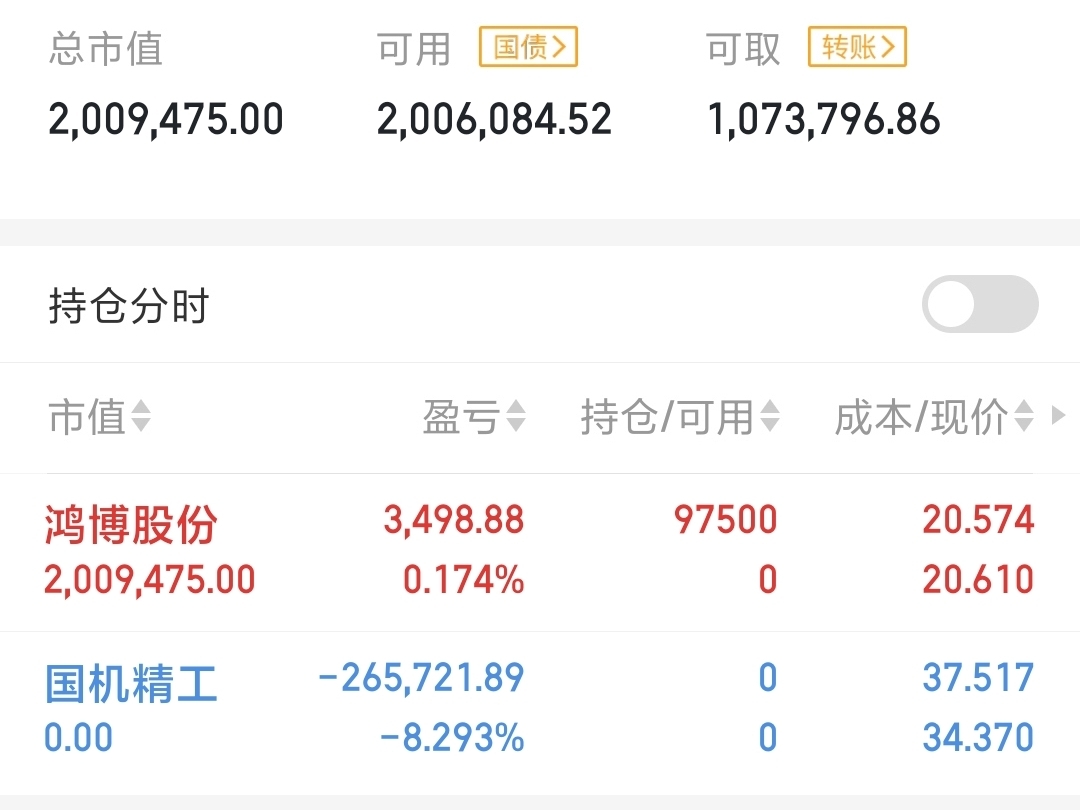Open the 国机精工 holding row
The image size is (1080, 810).
coord(540,712)
